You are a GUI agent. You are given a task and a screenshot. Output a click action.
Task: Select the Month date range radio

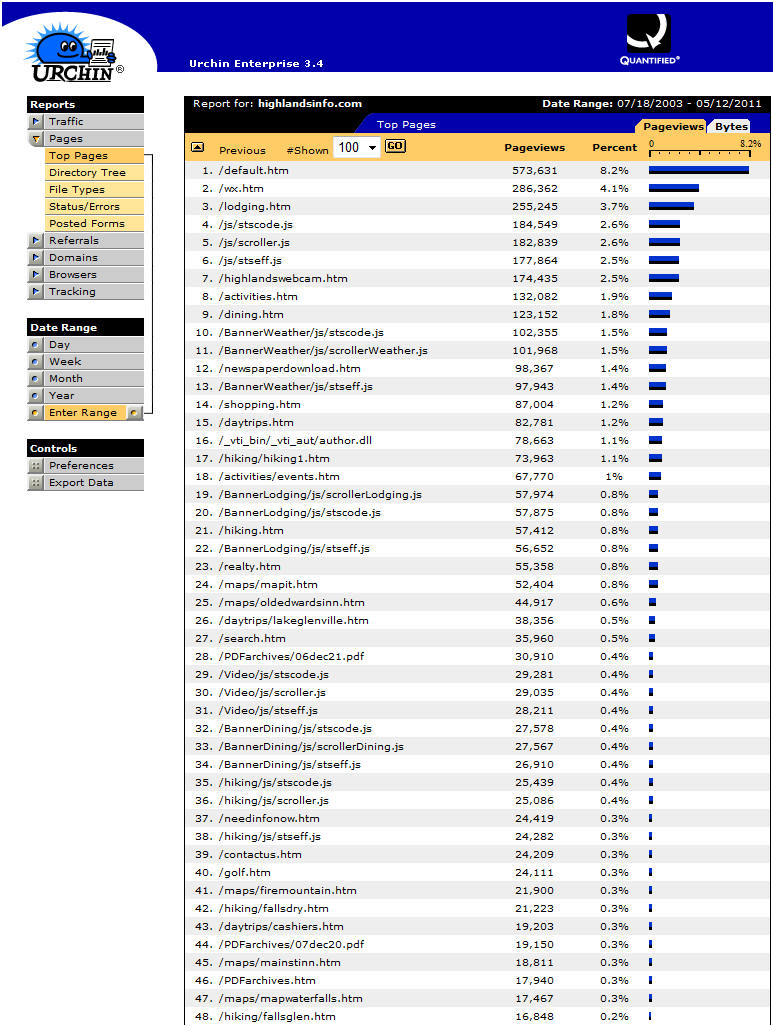(x=36, y=379)
